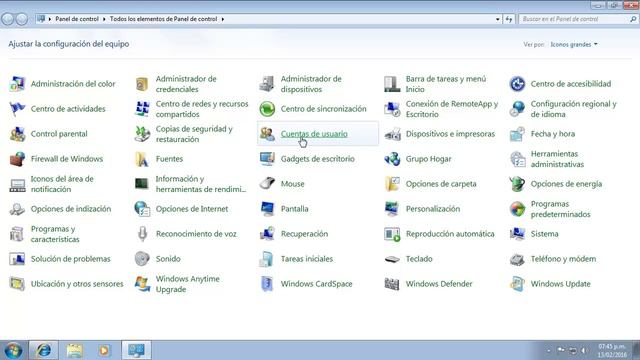Screen dimensions: 640x360
Task: Expand arrow before 'Panel de control' breadcrumb
Action: click(50, 19)
